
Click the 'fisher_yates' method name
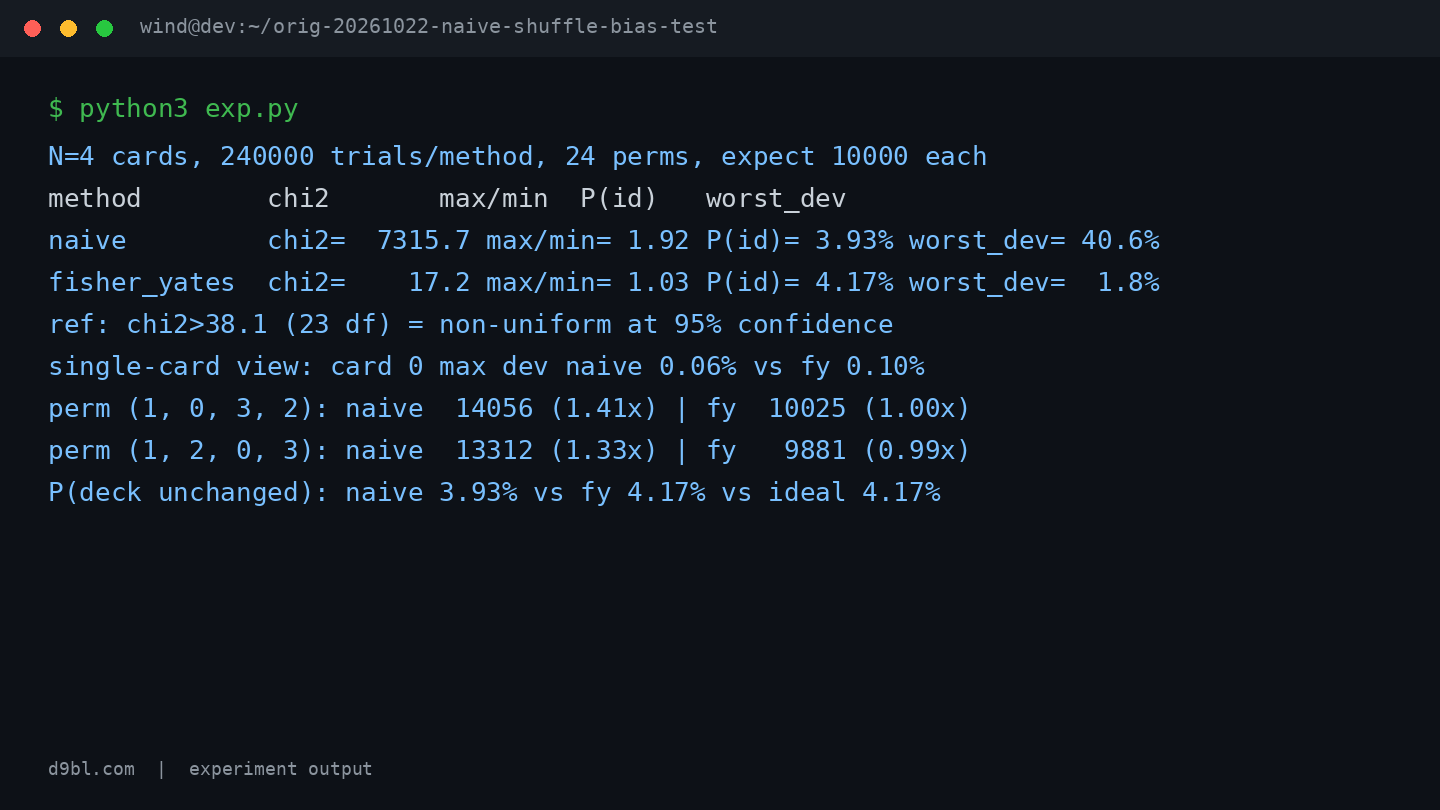click(x=142, y=283)
